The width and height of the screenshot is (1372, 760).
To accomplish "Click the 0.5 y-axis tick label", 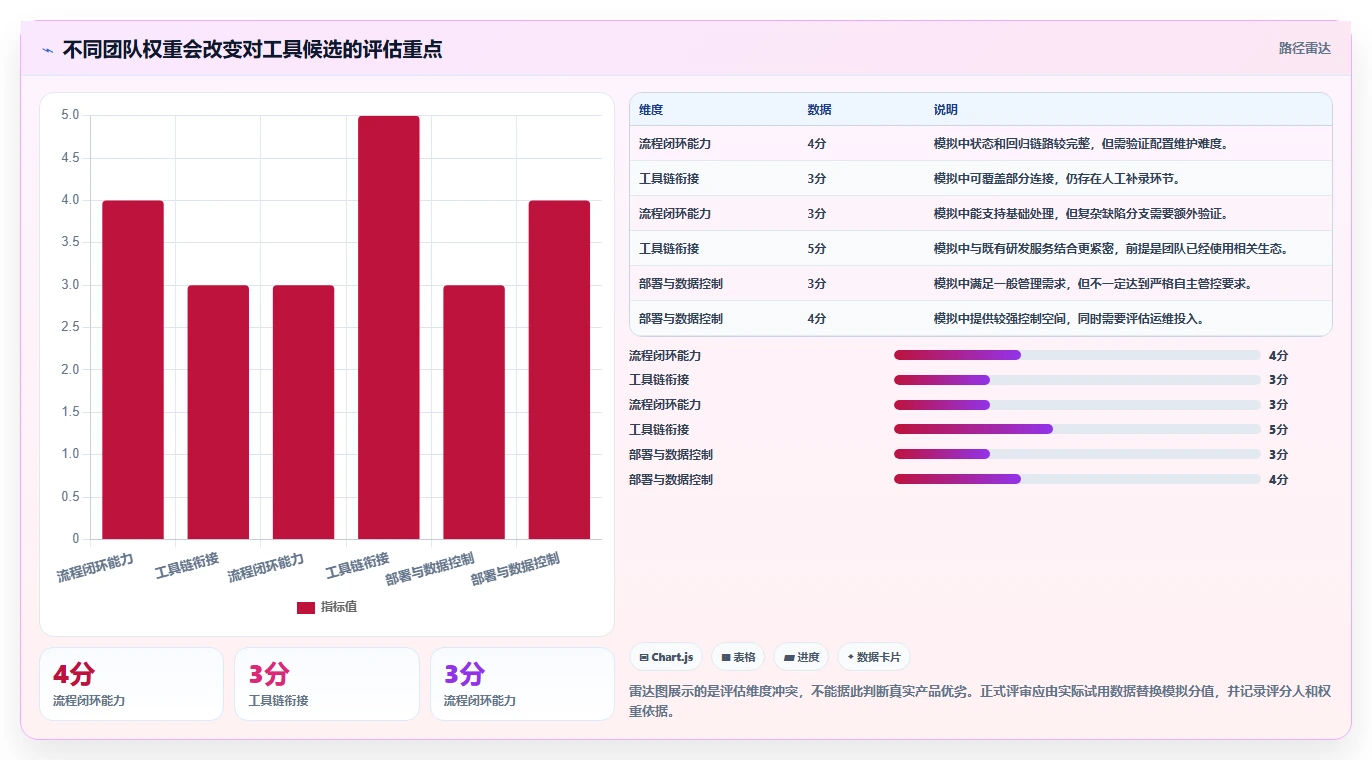I will (70, 497).
